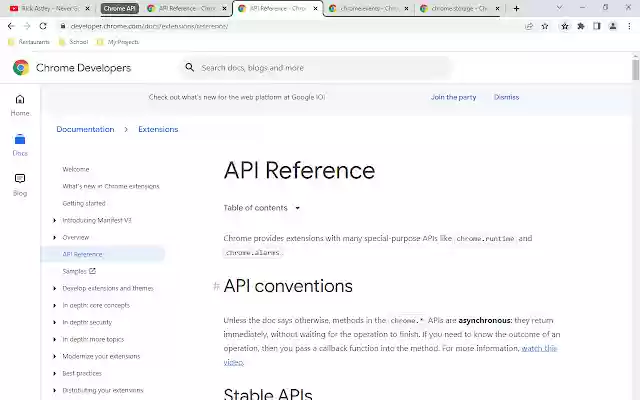Screen dimensions: 640x400
Task: Expand Best practices section
Action: point(55,373)
